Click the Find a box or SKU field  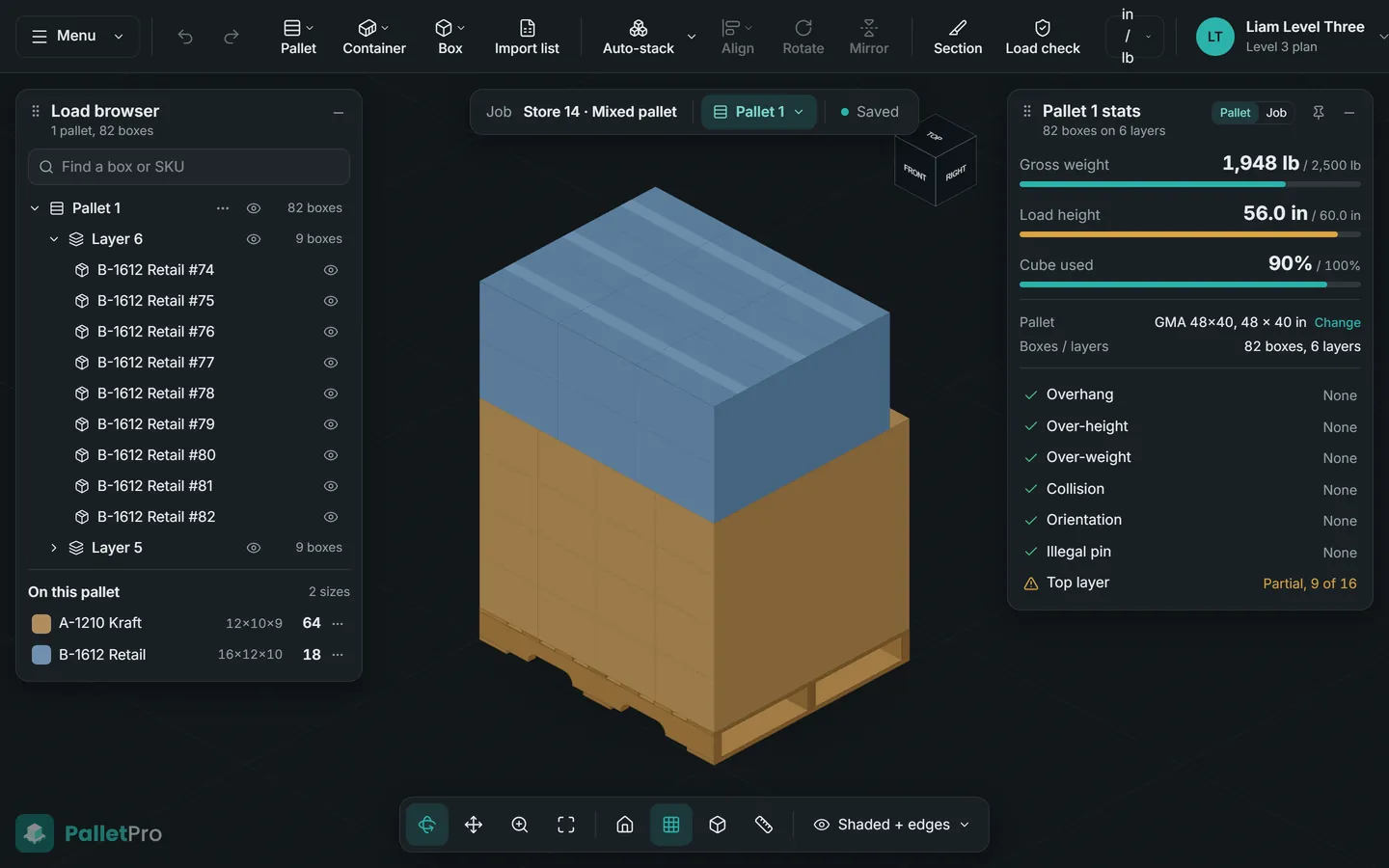[189, 167]
